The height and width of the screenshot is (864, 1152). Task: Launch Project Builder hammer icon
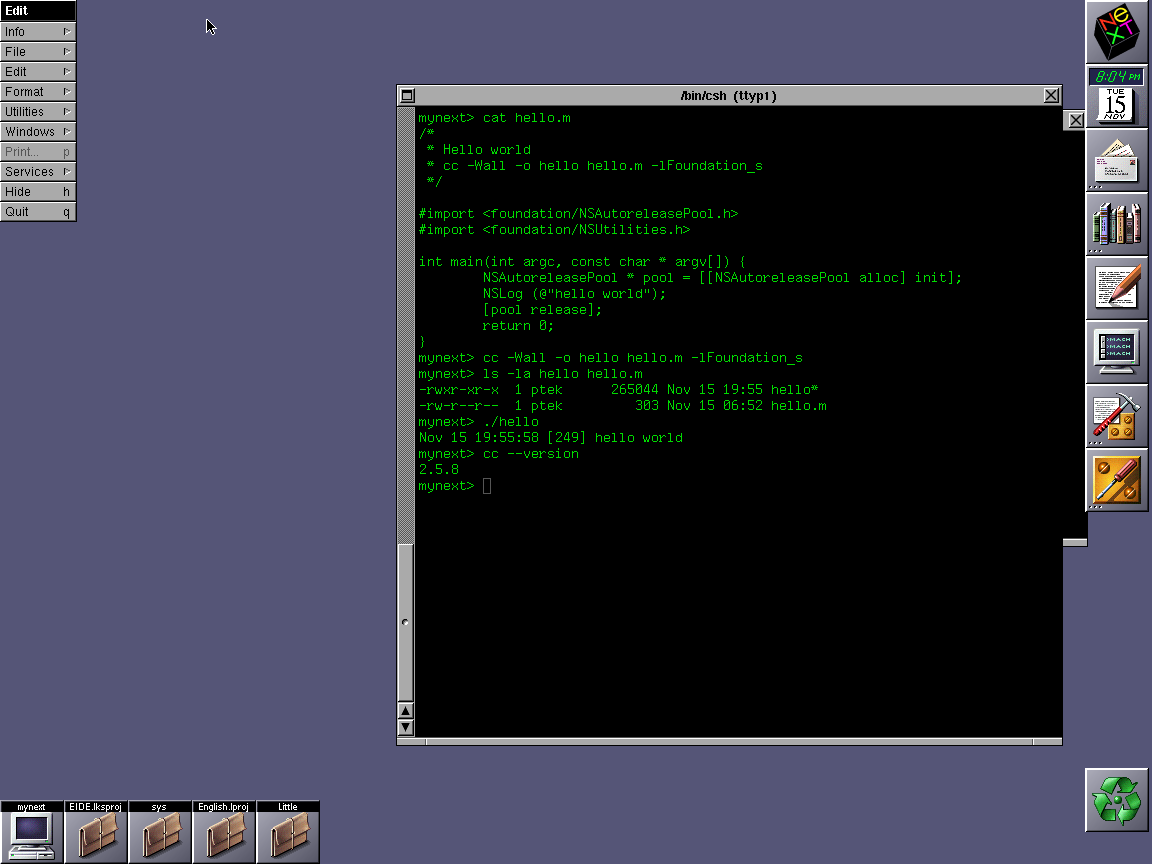coord(1117,416)
